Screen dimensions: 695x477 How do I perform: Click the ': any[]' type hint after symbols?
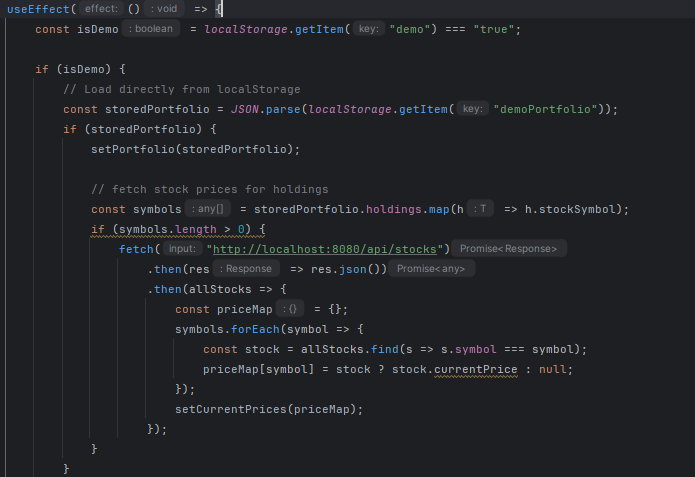(x=208, y=209)
